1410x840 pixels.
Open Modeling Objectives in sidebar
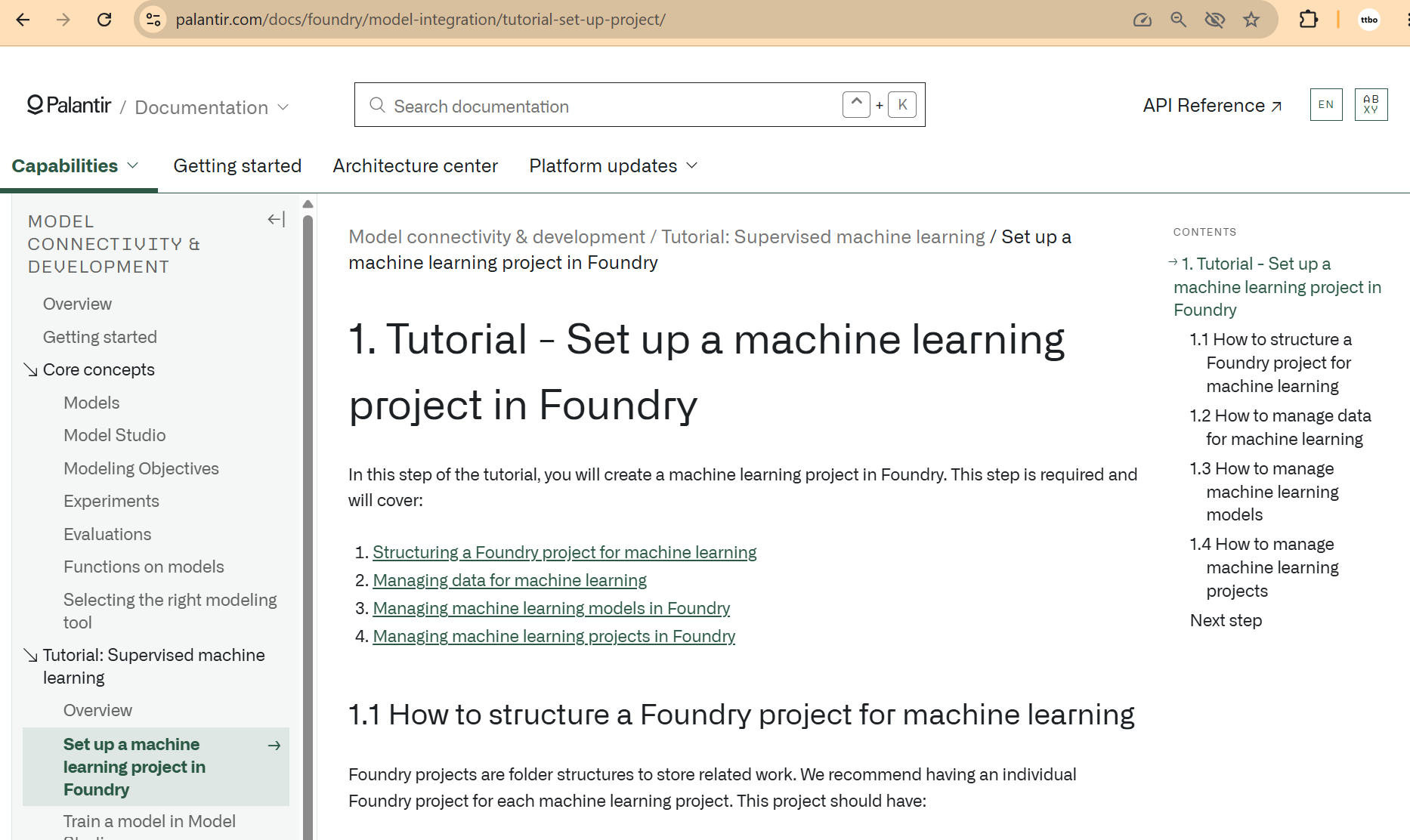[141, 468]
